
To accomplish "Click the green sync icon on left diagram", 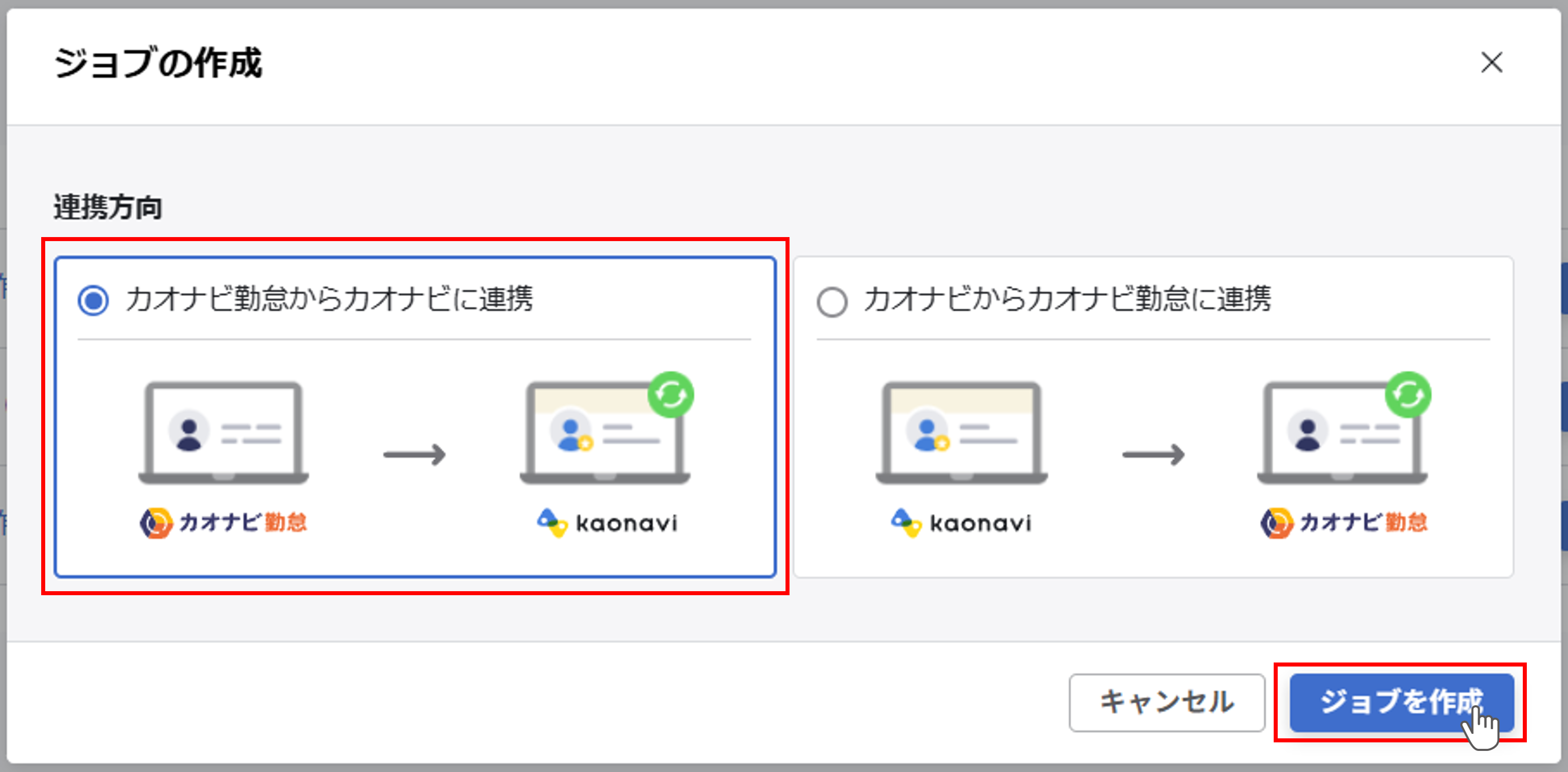I will point(672,394).
